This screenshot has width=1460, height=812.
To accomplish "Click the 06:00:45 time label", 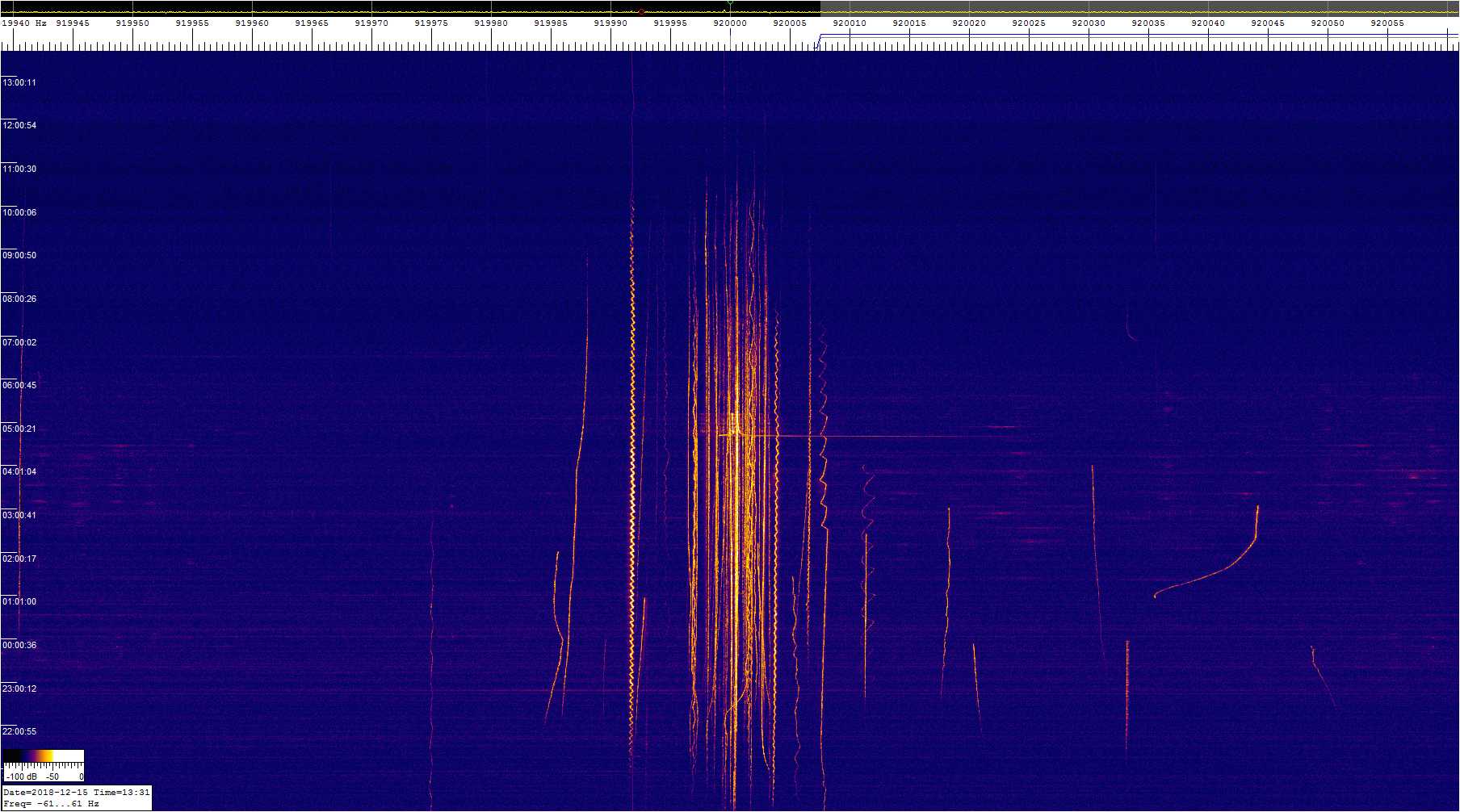I will tap(19, 385).
